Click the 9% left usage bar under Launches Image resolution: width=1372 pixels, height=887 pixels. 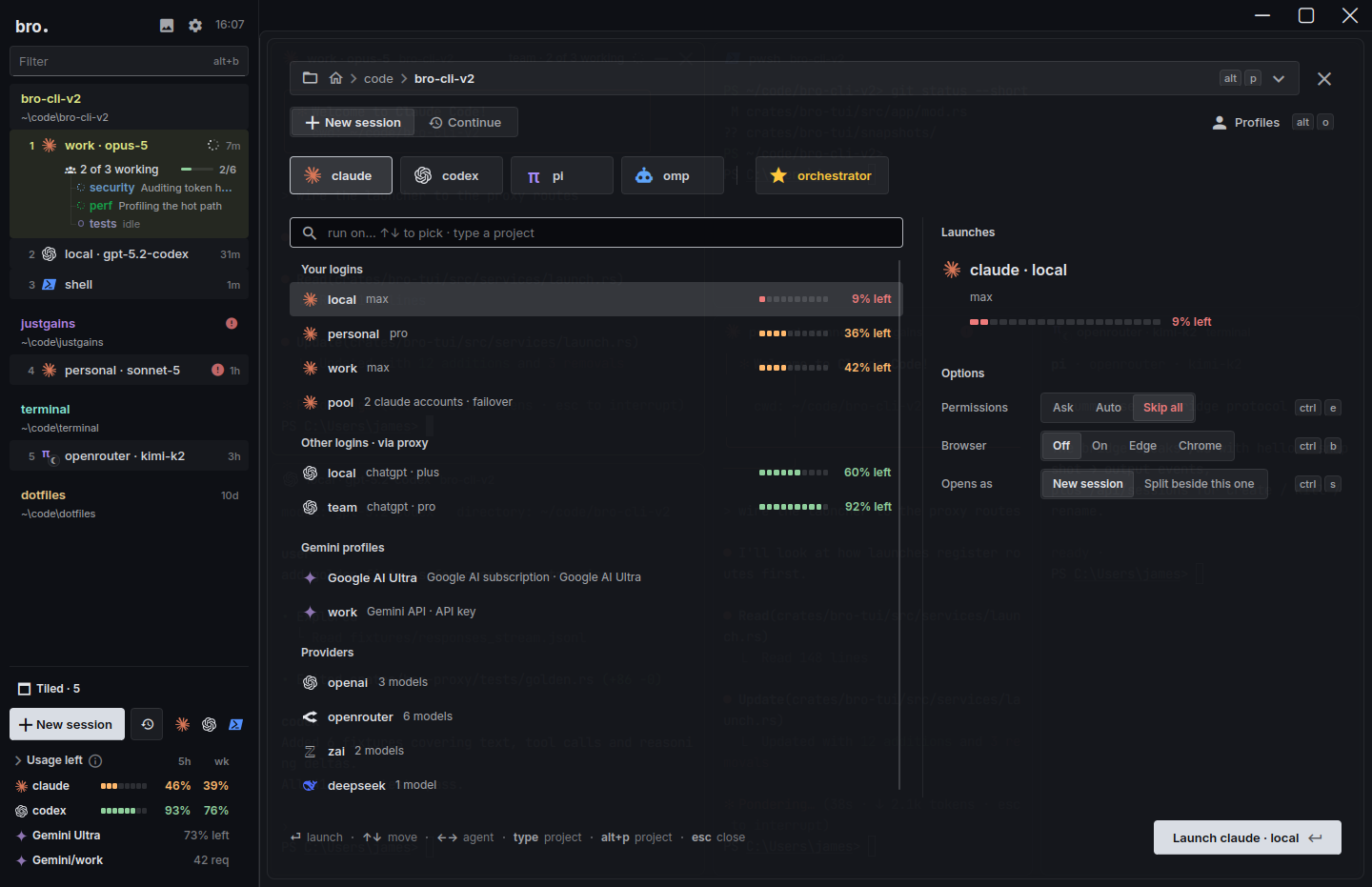[1065, 322]
